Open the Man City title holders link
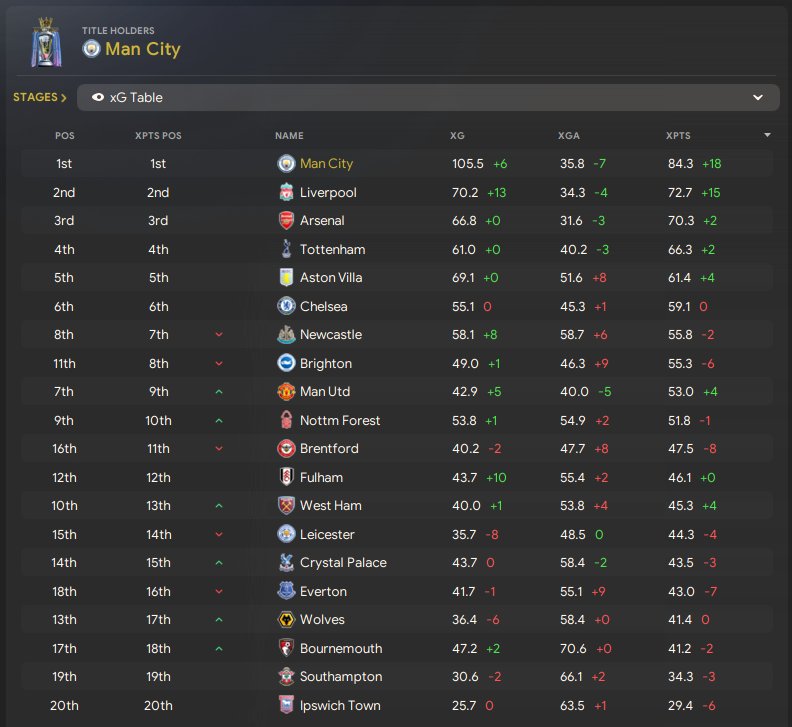Viewport: 792px width, 727px height. [x=144, y=48]
